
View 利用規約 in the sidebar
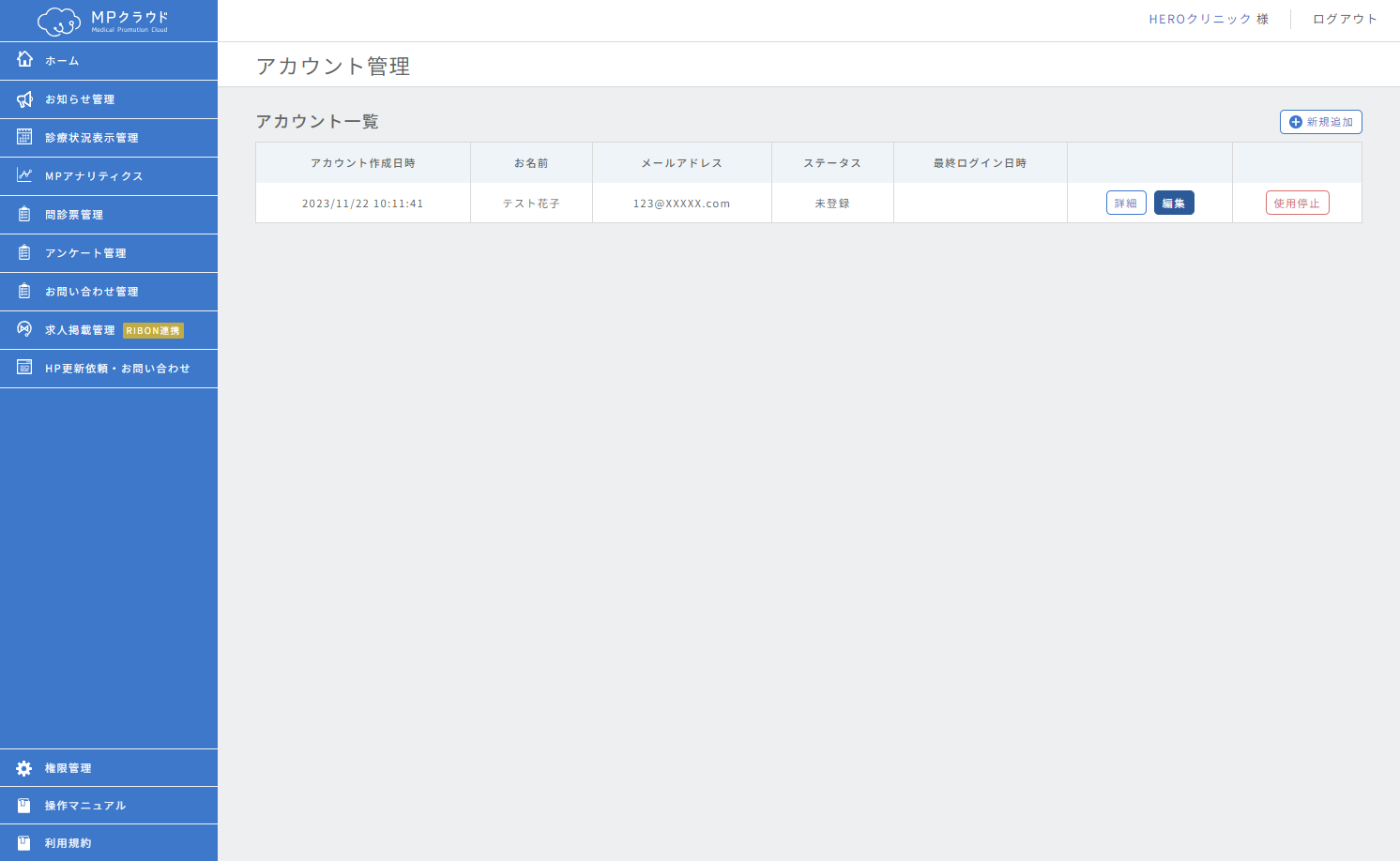[109, 843]
